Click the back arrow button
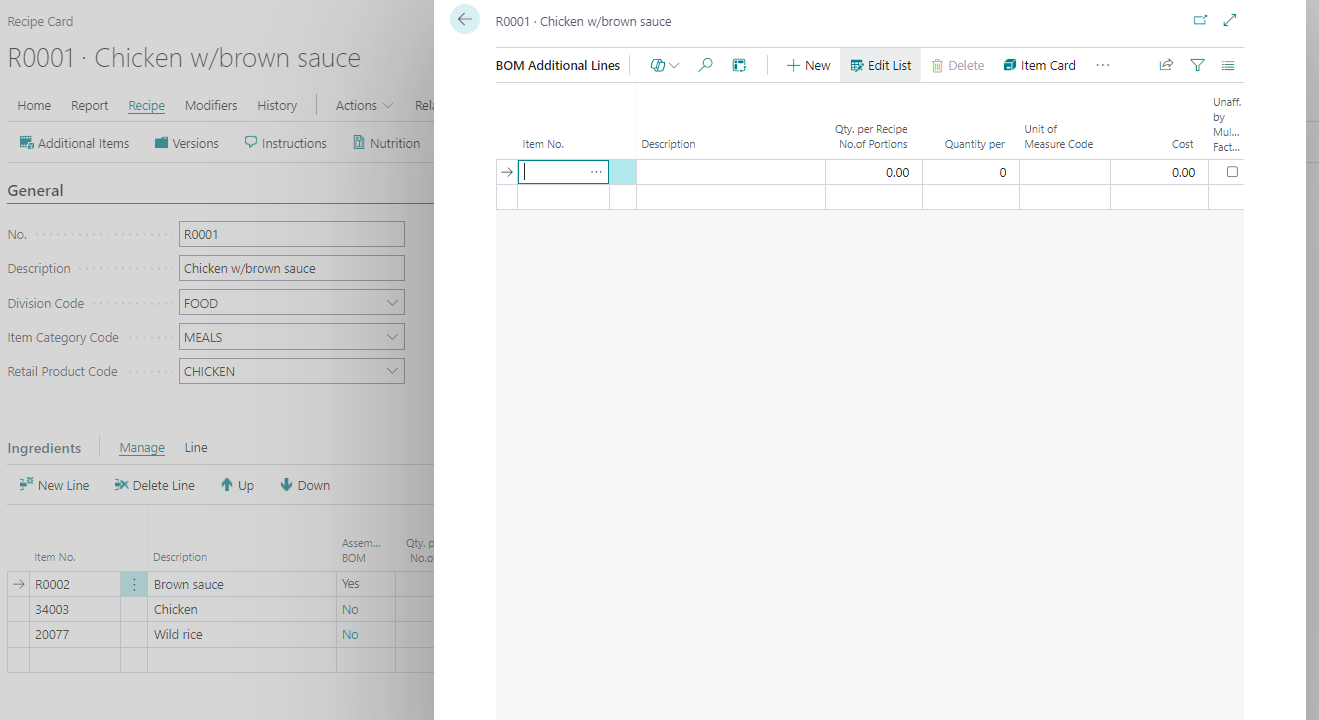The width and height of the screenshot is (1319, 720). pos(464,19)
